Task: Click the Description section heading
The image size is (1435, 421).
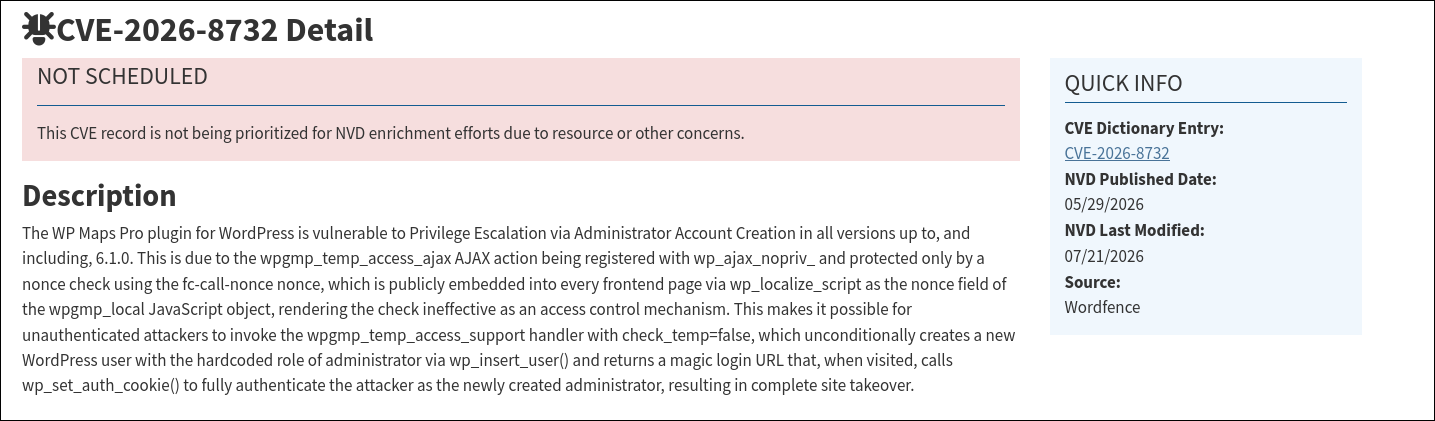Action: [99, 195]
